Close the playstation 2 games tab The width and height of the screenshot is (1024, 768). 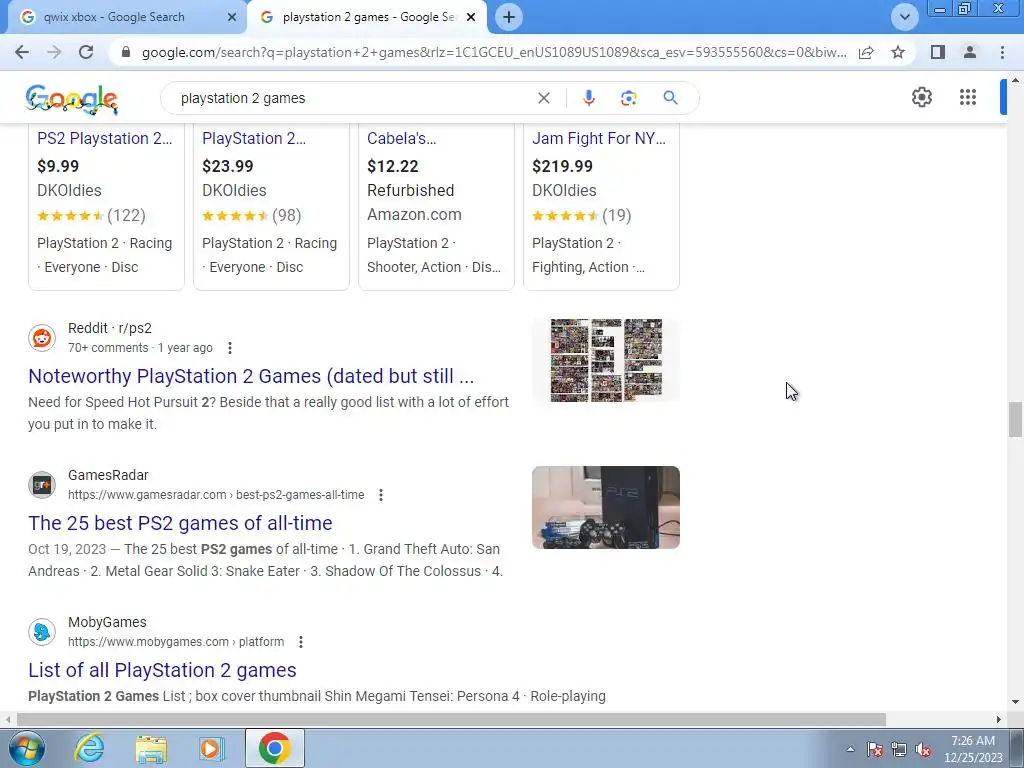471,17
